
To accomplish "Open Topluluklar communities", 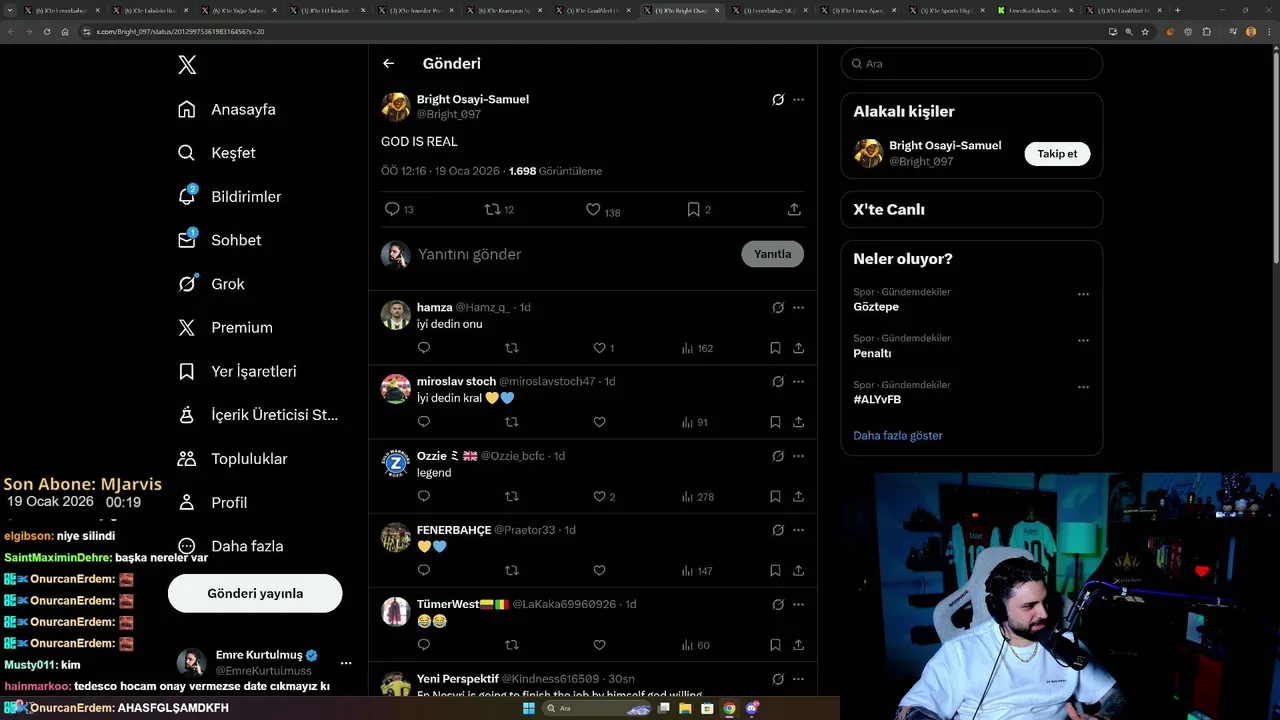I will (x=232, y=459).
